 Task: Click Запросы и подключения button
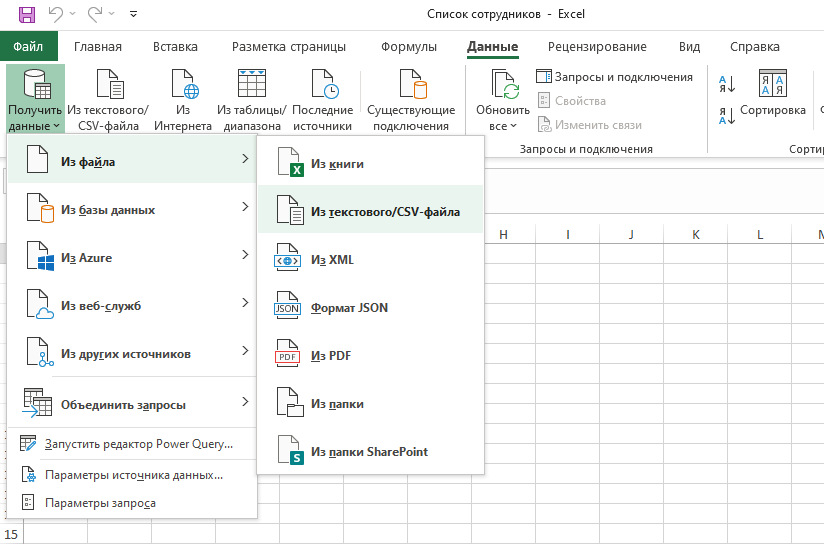coord(614,77)
